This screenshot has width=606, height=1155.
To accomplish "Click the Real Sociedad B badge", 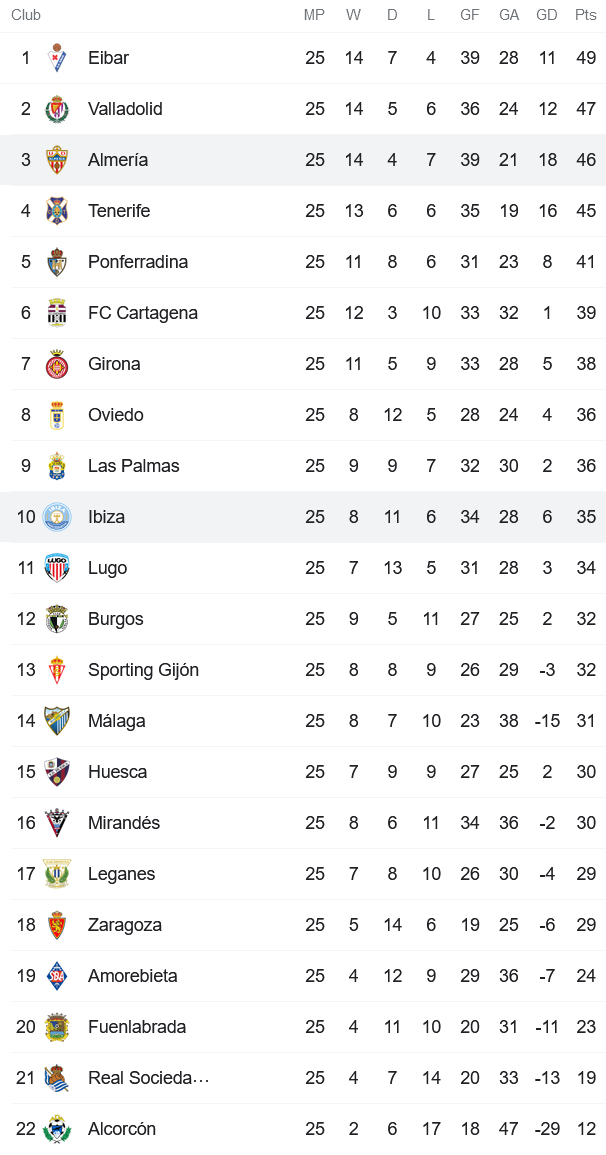I will (59, 1078).
